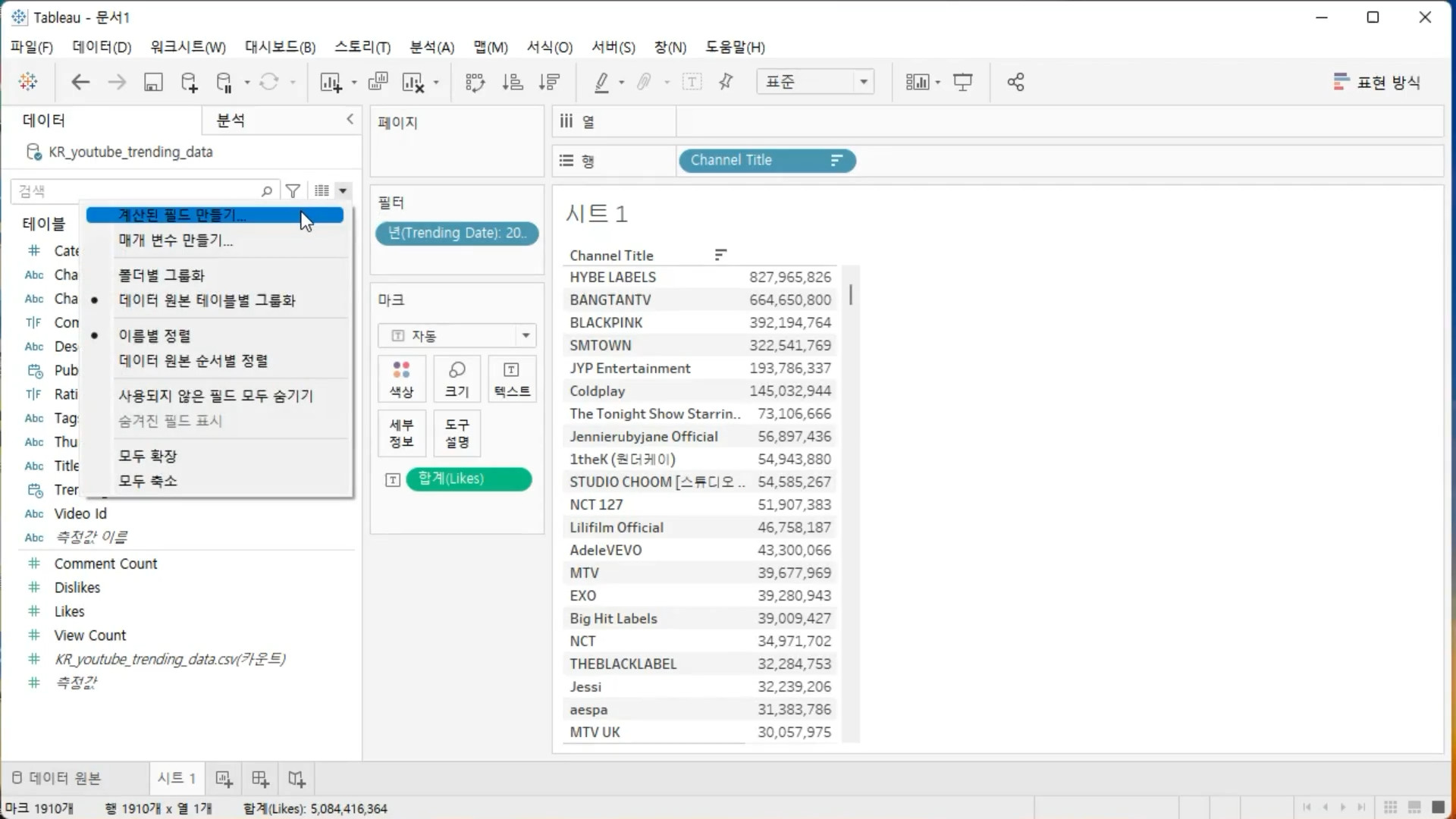Click the Swap rows and columns icon
This screenshot has width=1456, height=819.
click(x=475, y=82)
